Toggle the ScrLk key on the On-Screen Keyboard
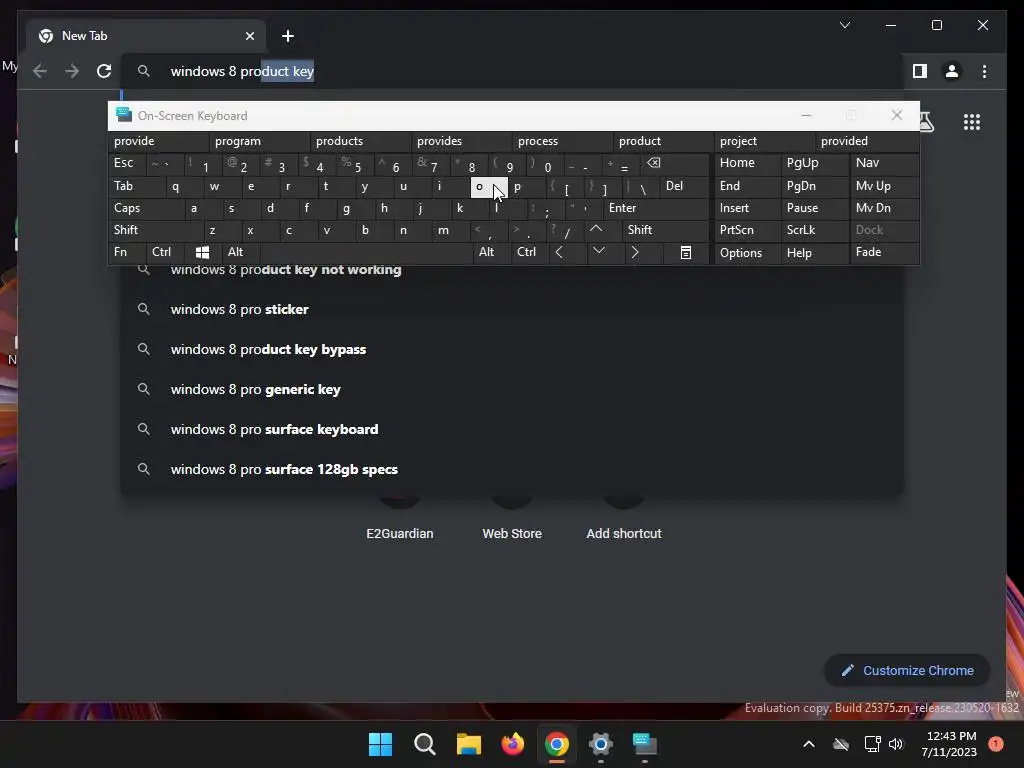Screen dimensions: 1024x768 (814, 230)
